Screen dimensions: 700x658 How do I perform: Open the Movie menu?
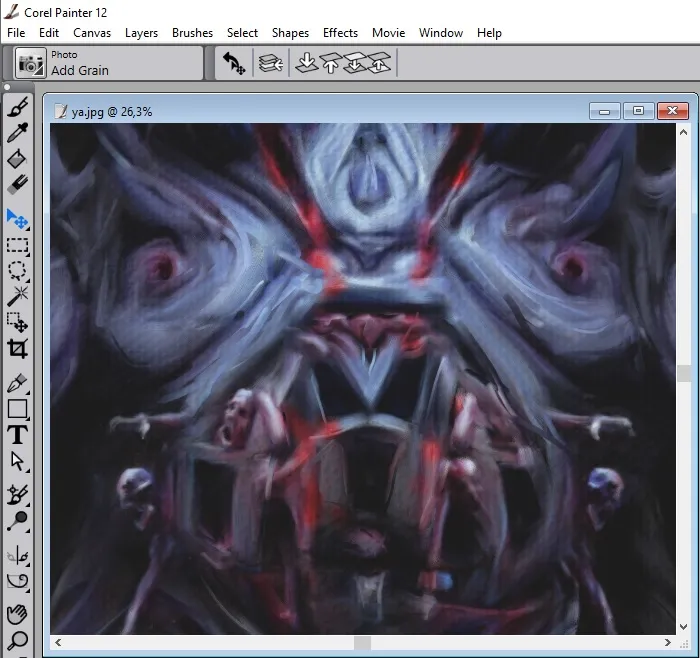[388, 33]
